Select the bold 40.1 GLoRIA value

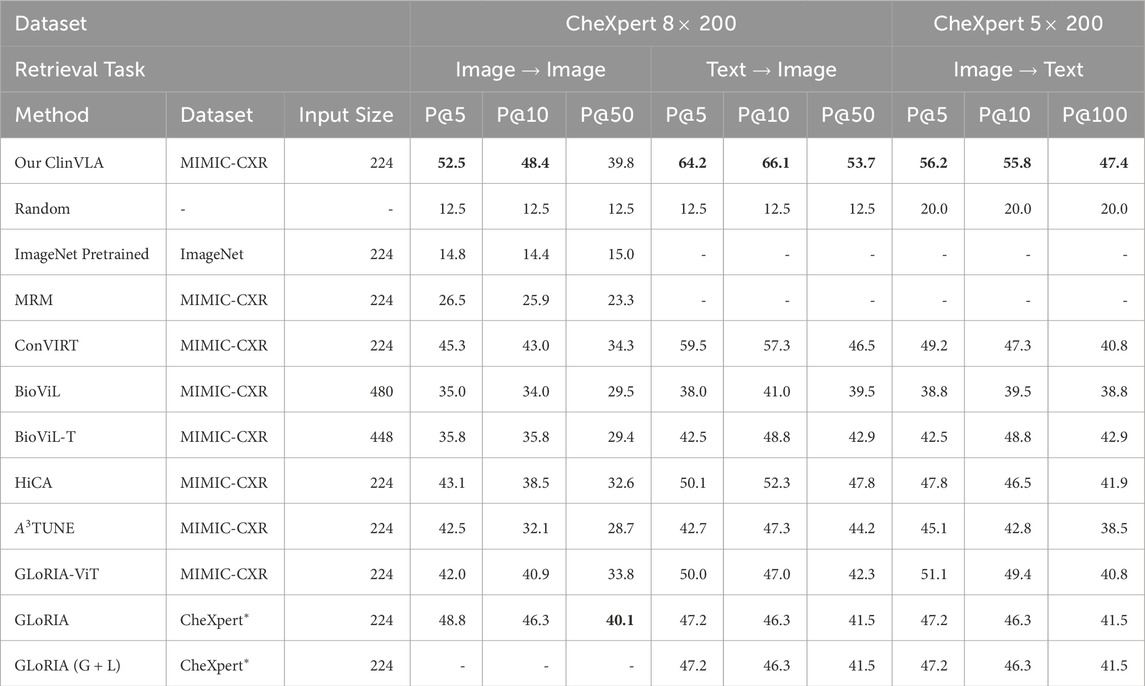click(615, 620)
